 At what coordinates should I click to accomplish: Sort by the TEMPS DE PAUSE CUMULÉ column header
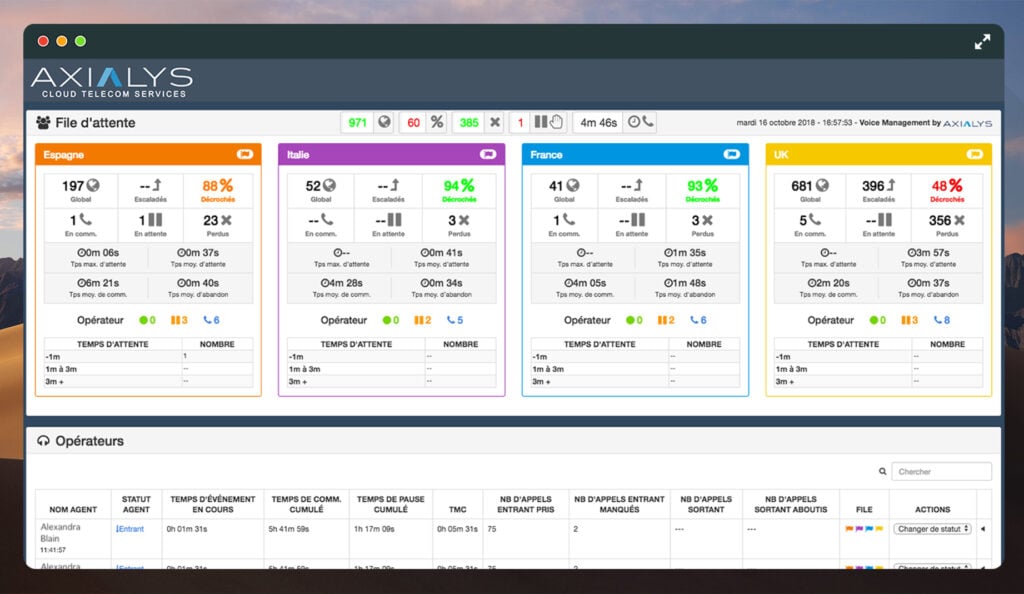point(391,504)
